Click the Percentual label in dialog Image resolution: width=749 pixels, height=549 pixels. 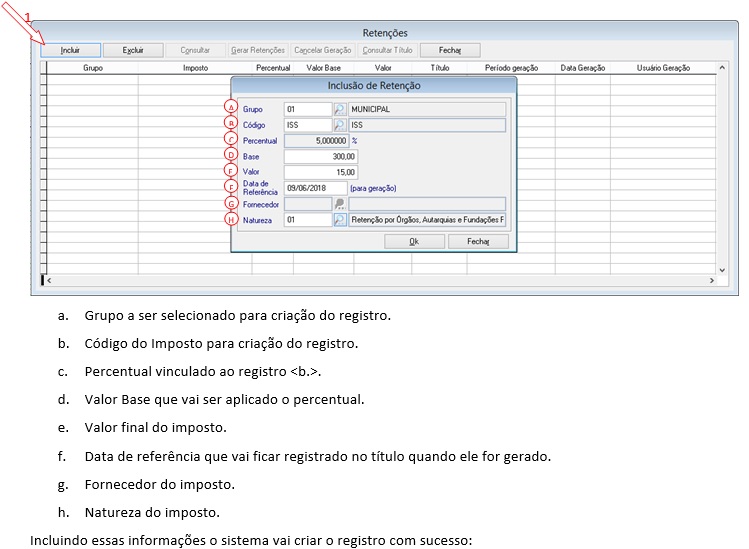click(259, 141)
